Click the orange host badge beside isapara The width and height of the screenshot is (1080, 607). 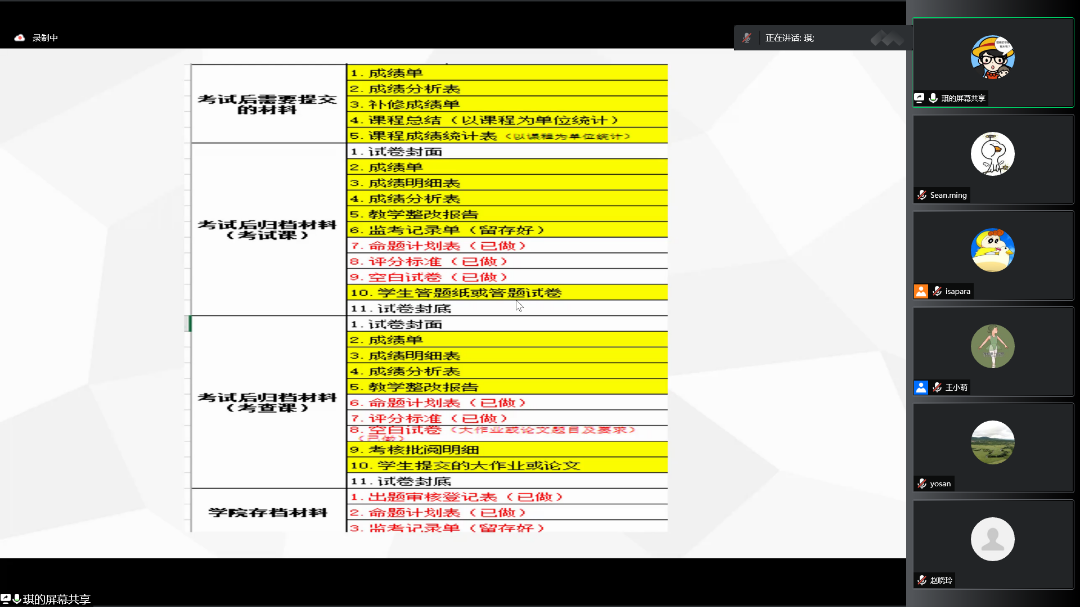point(920,291)
